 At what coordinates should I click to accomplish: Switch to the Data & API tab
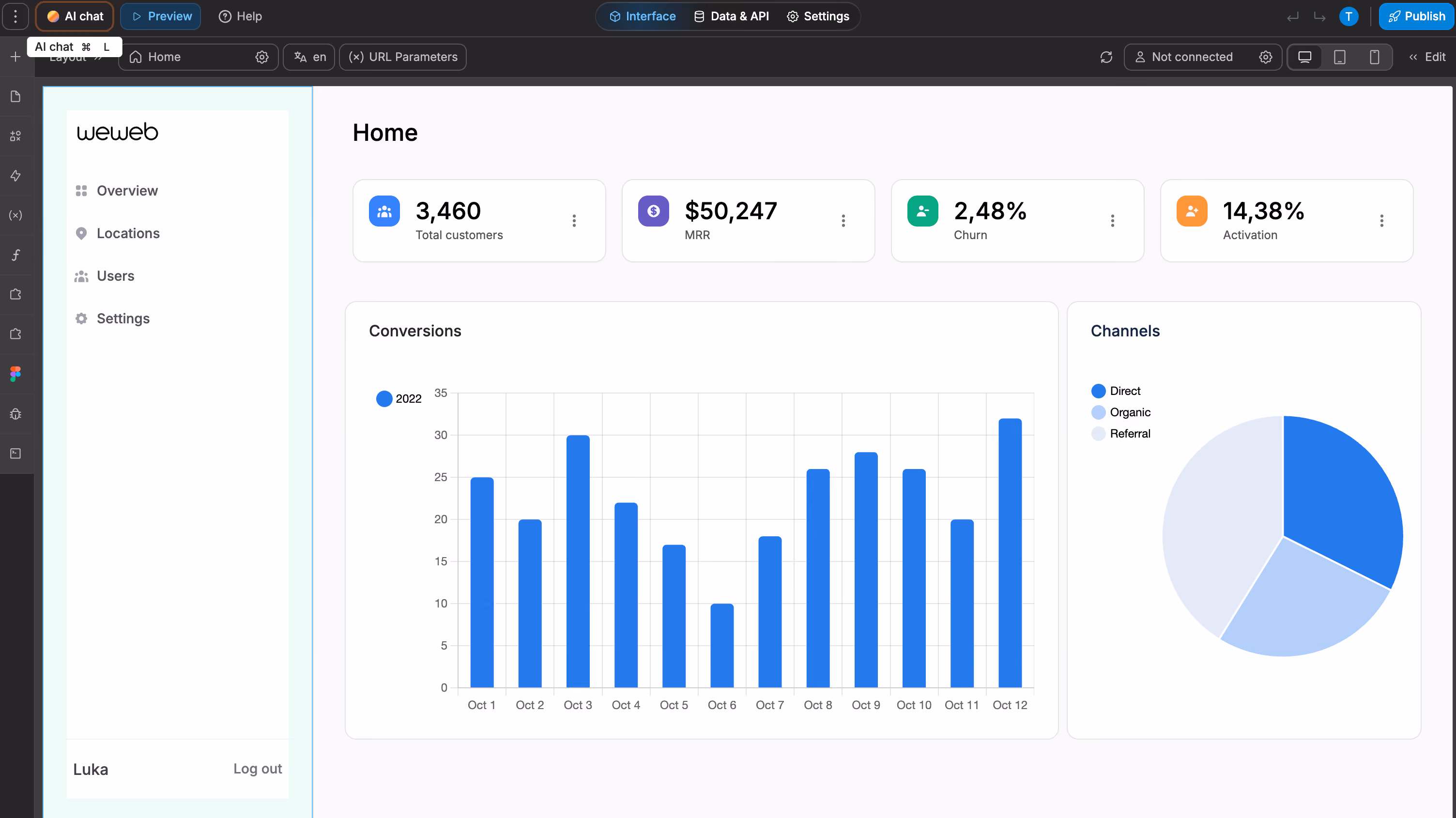tap(732, 16)
